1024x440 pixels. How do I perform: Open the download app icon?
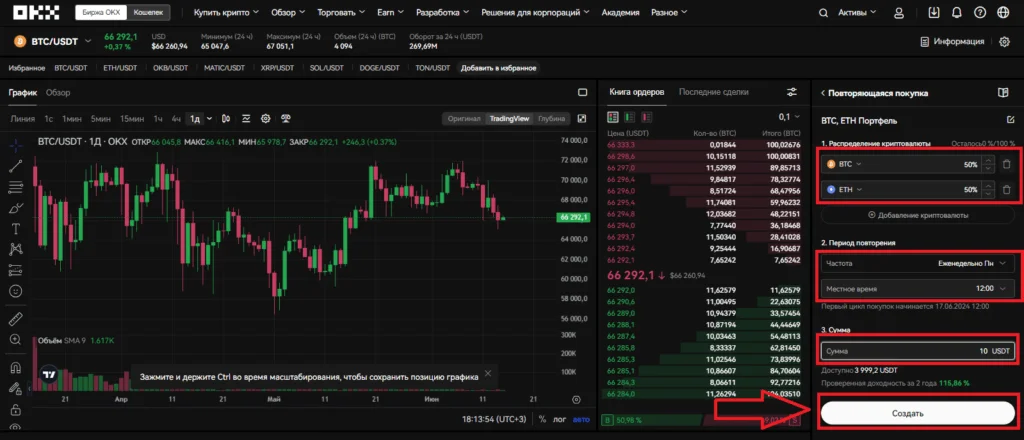[x=935, y=12]
